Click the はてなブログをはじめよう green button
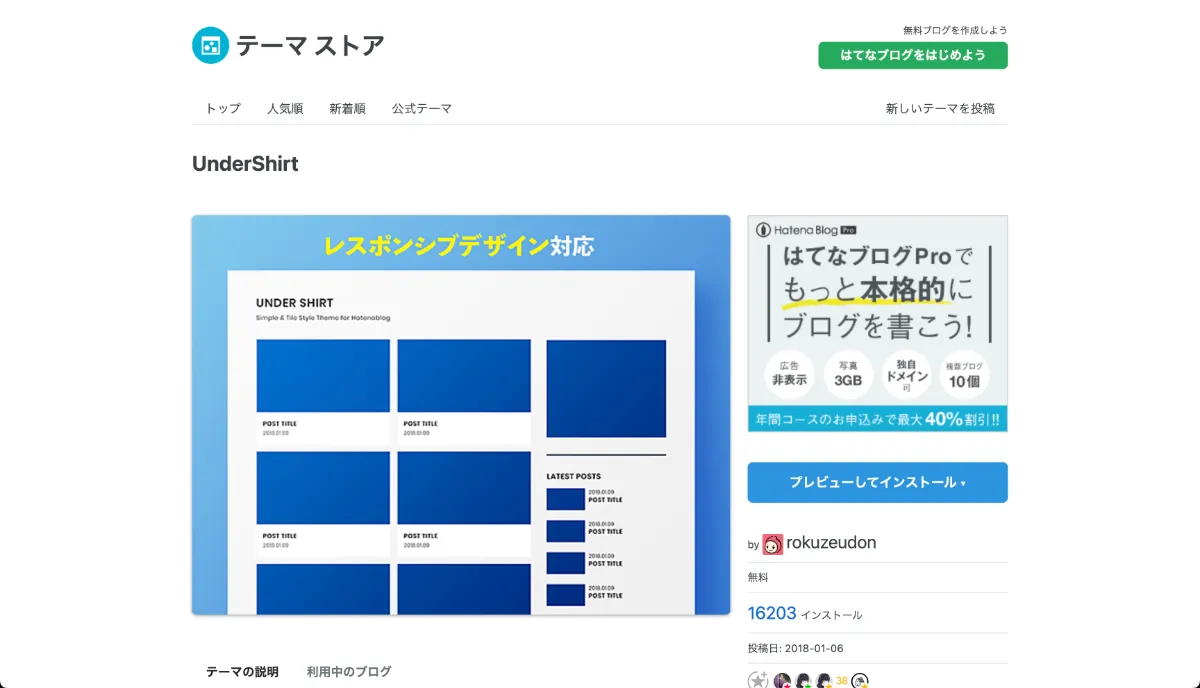Screen dimensions: 1200x688 (912, 55)
